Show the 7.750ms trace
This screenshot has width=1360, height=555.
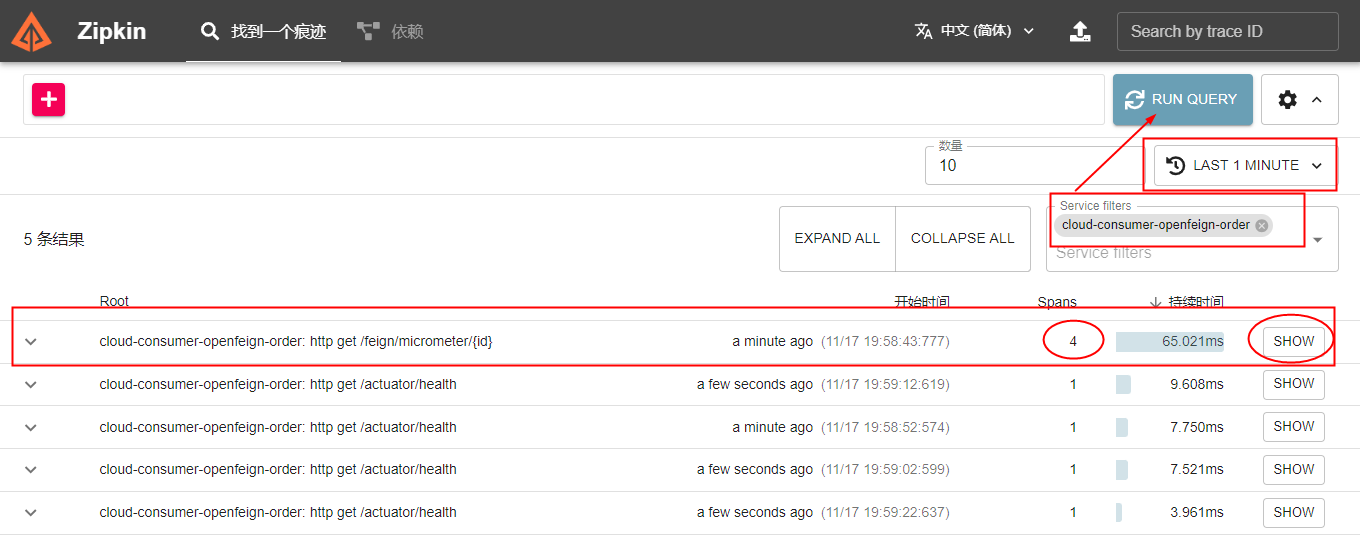(x=1294, y=427)
